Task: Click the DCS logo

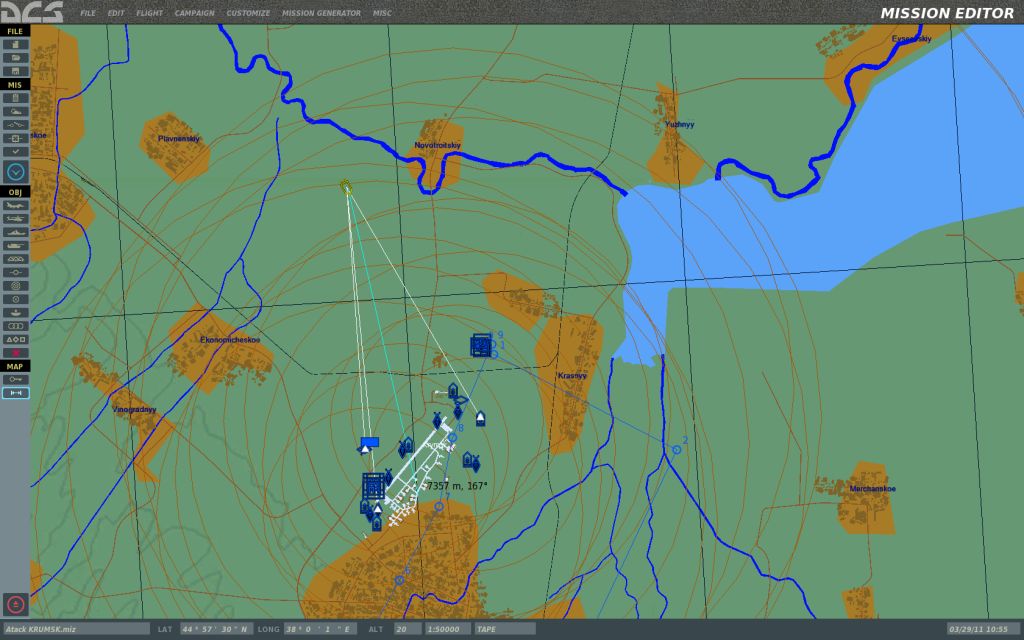Action: click(x=31, y=12)
